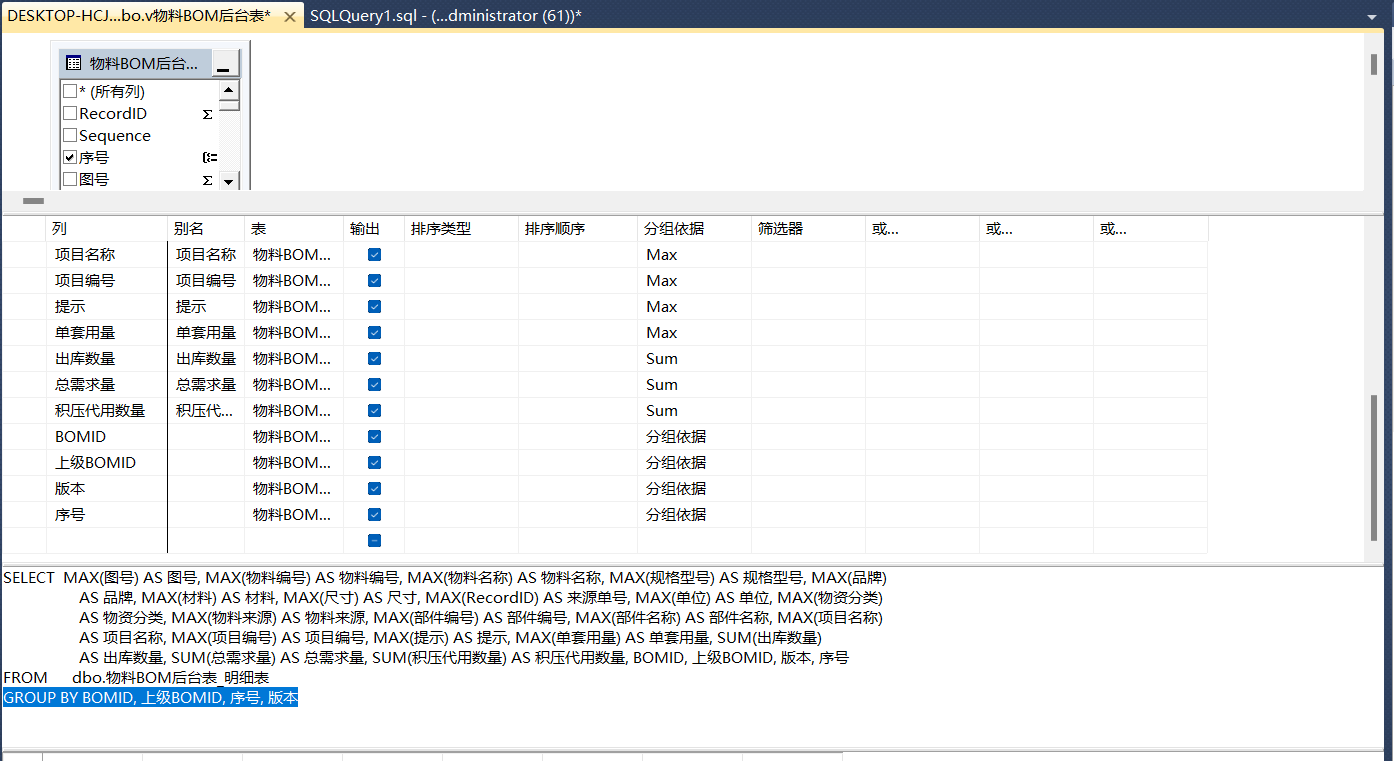Open 分组依据 dropdown for 版本 row
This screenshot has height=761, width=1394.
pyautogui.click(x=693, y=489)
